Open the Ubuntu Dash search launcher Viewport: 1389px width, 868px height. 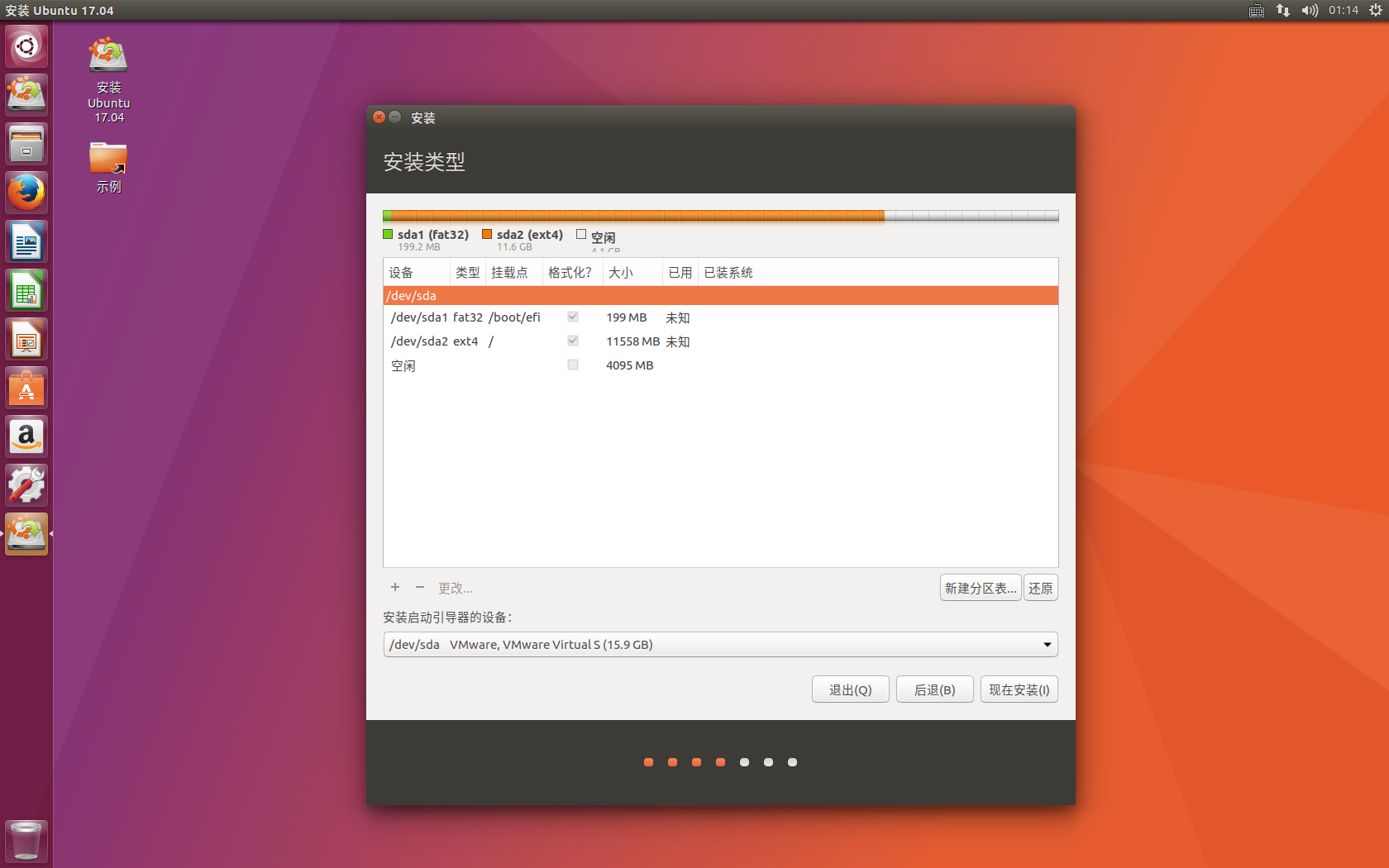26,46
